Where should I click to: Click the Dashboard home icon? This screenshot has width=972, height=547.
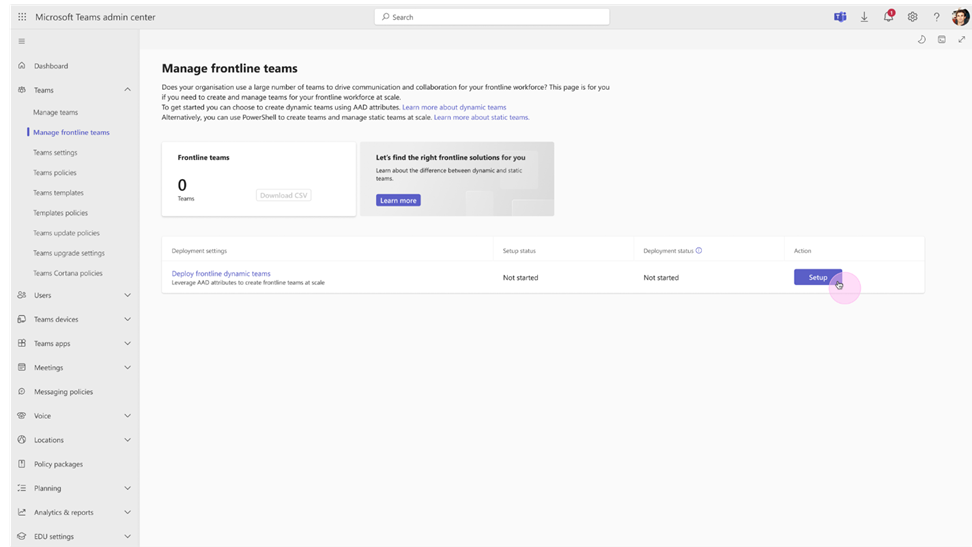click(x=22, y=65)
